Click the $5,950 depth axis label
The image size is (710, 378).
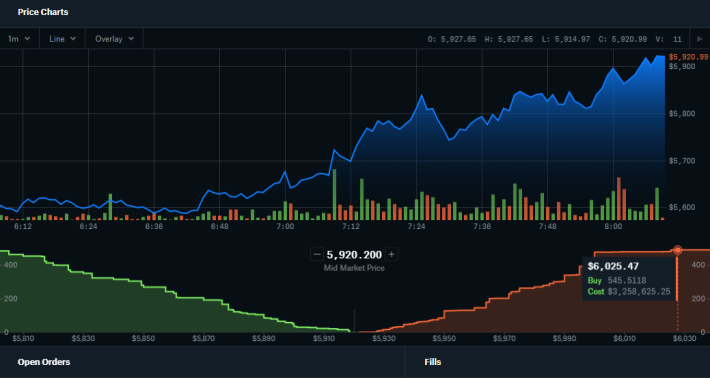click(x=444, y=339)
